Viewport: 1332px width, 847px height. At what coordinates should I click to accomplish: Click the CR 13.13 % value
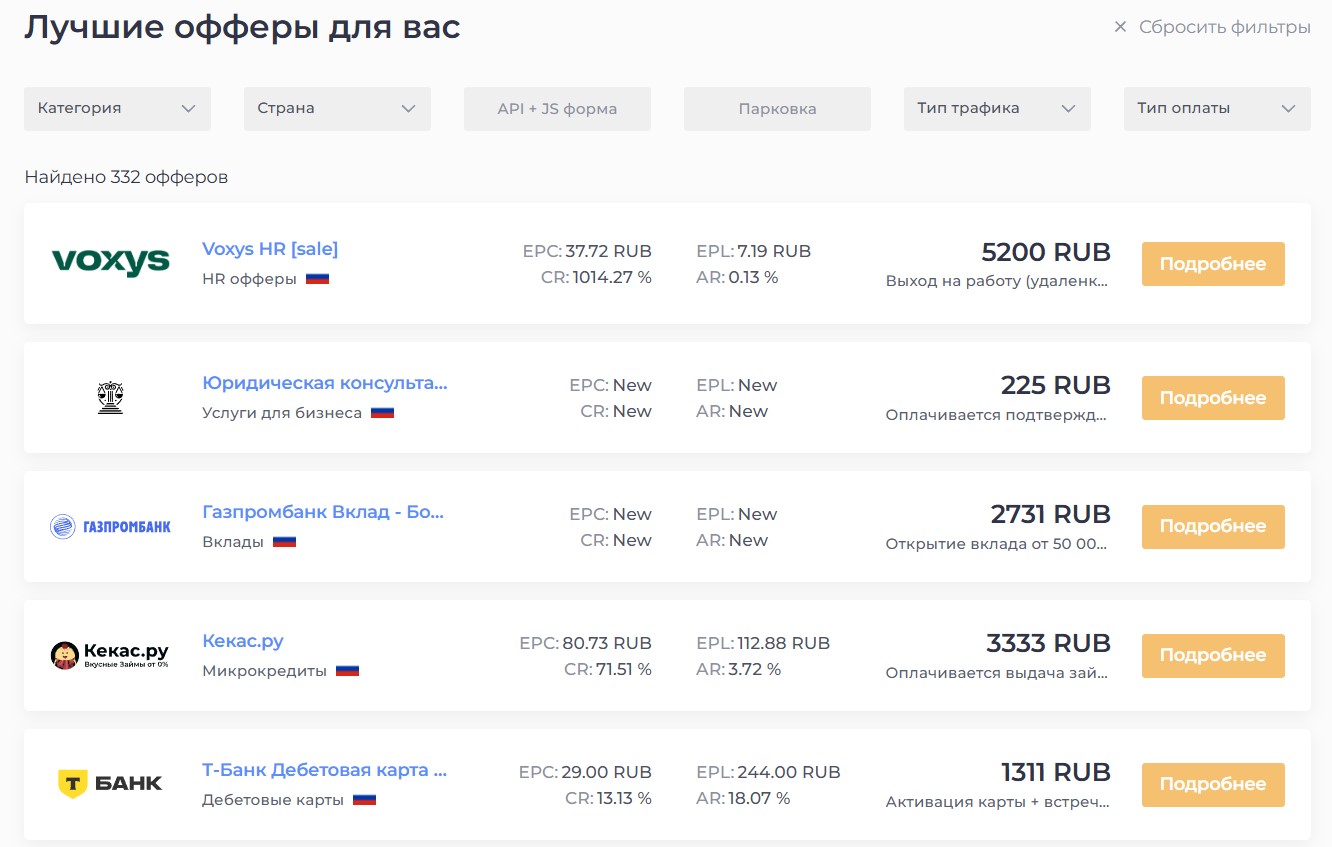tap(624, 798)
